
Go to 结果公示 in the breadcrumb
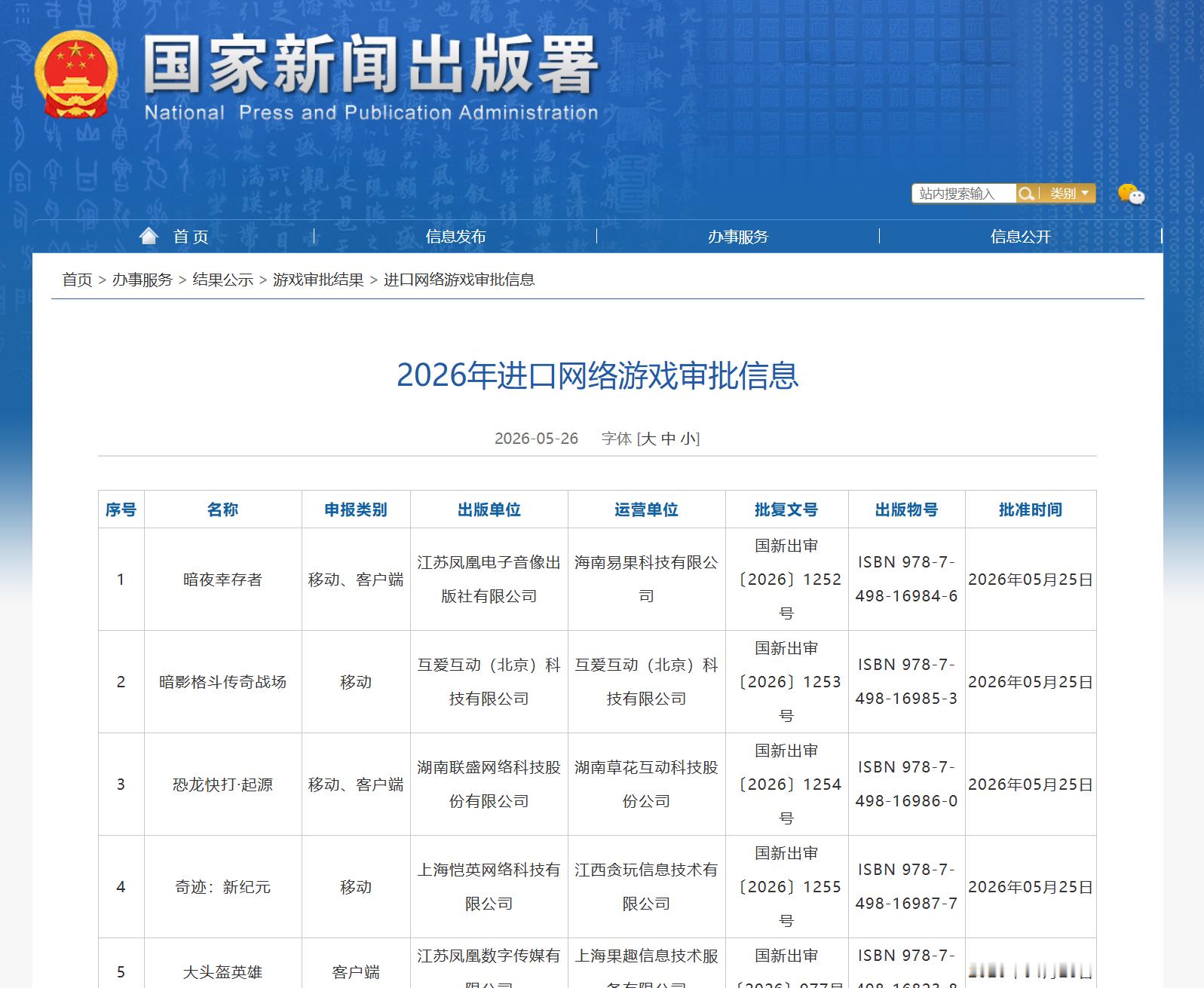[223, 280]
